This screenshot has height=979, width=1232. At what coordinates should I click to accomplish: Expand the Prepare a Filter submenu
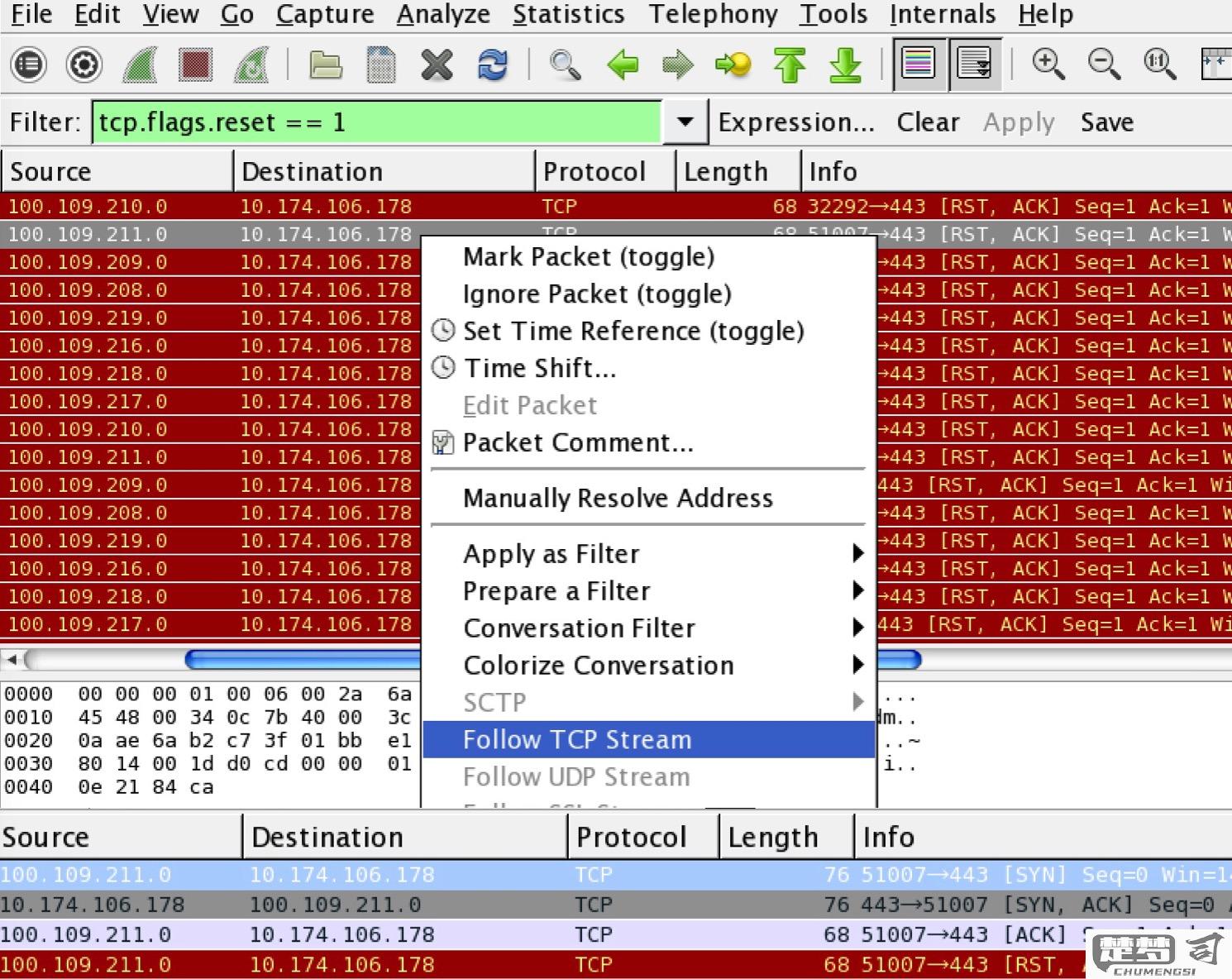click(x=649, y=590)
